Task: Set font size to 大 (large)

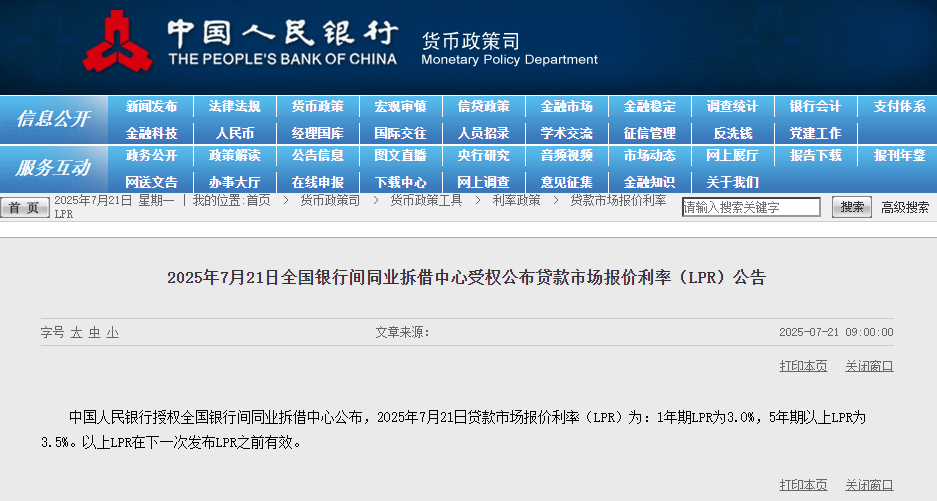Action: 76,332
